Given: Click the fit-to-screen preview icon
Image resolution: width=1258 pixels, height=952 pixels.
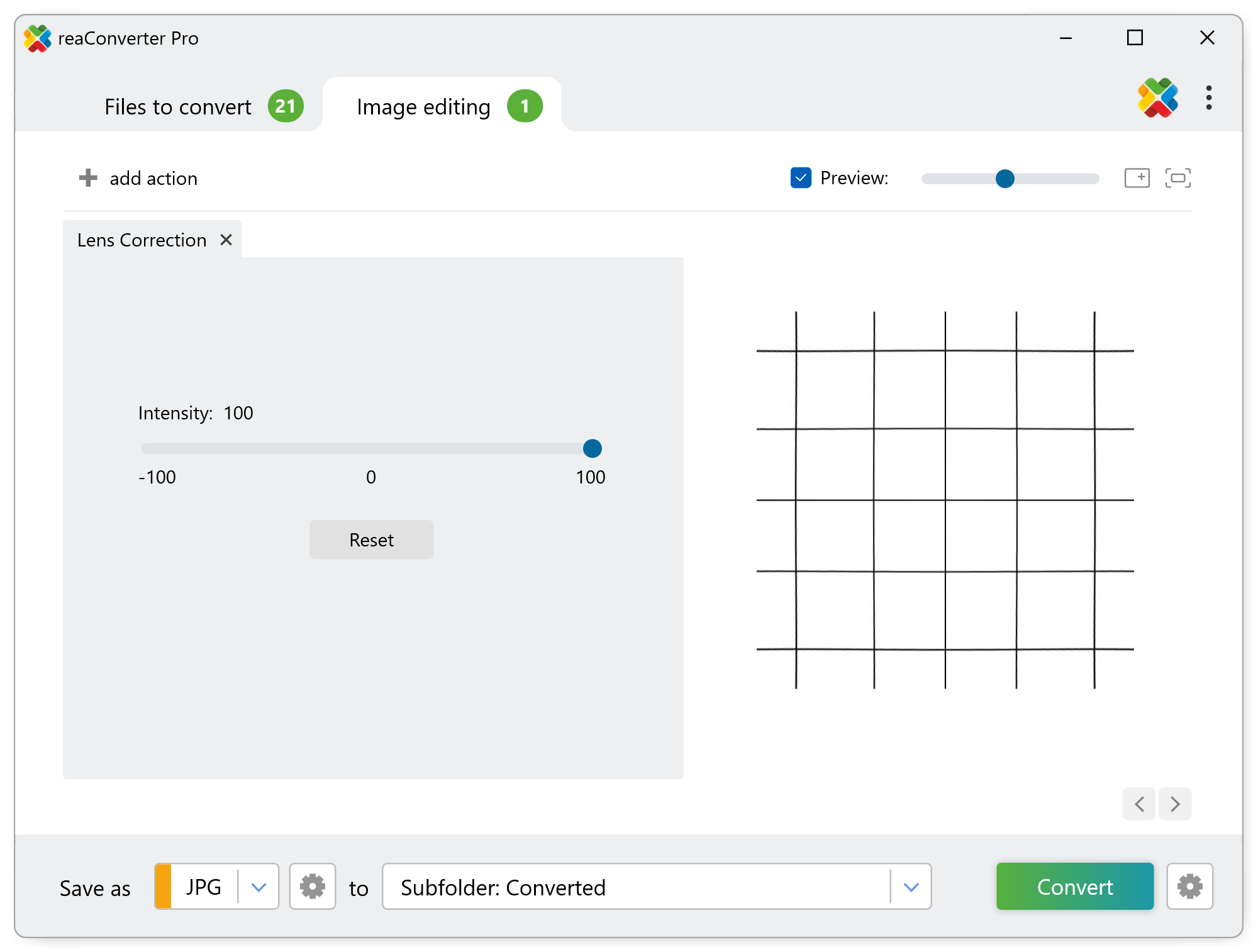Looking at the screenshot, I should (1177, 178).
